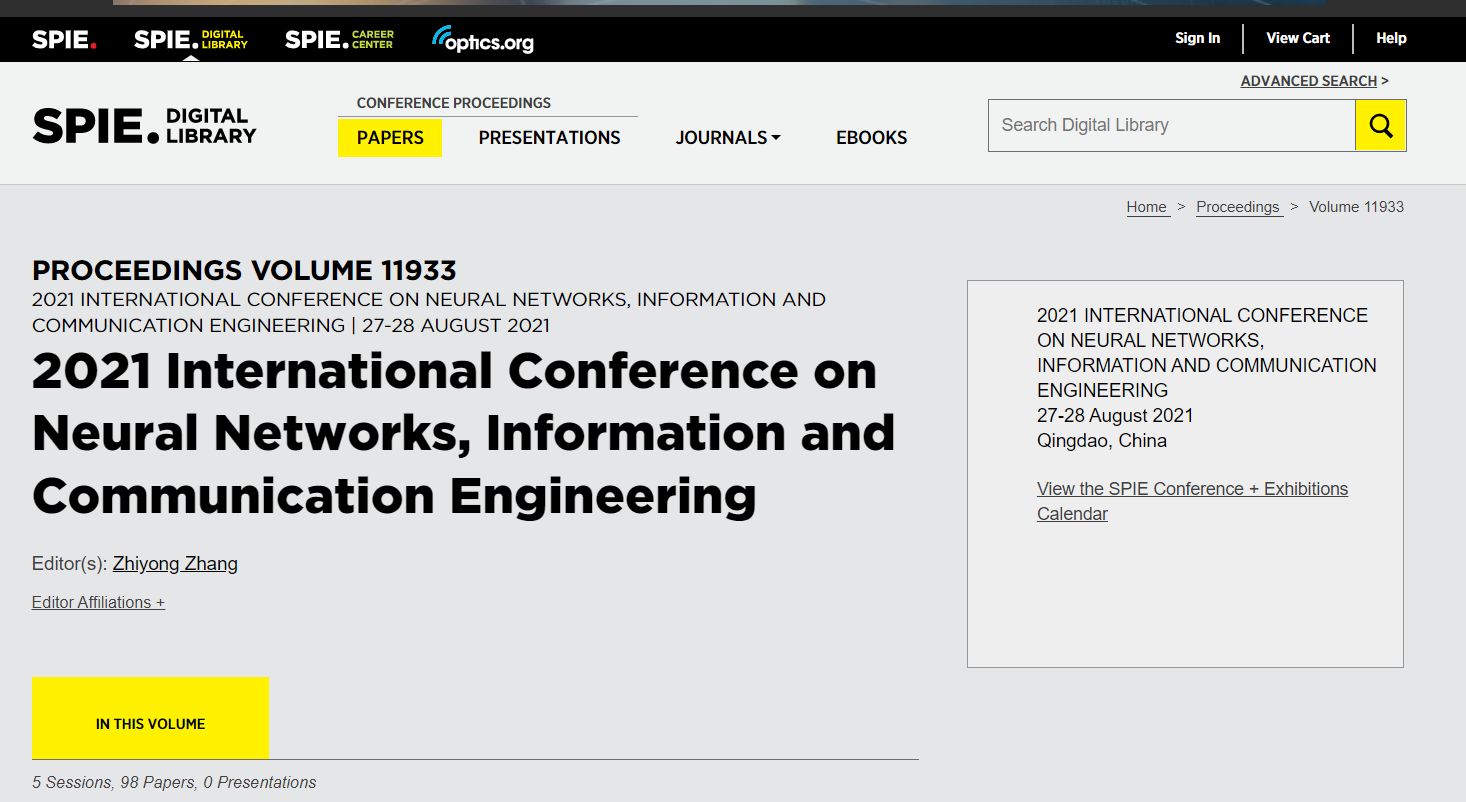This screenshot has width=1466, height=802.
Task: Open the eBooks menu item
Action: point(871,138)
